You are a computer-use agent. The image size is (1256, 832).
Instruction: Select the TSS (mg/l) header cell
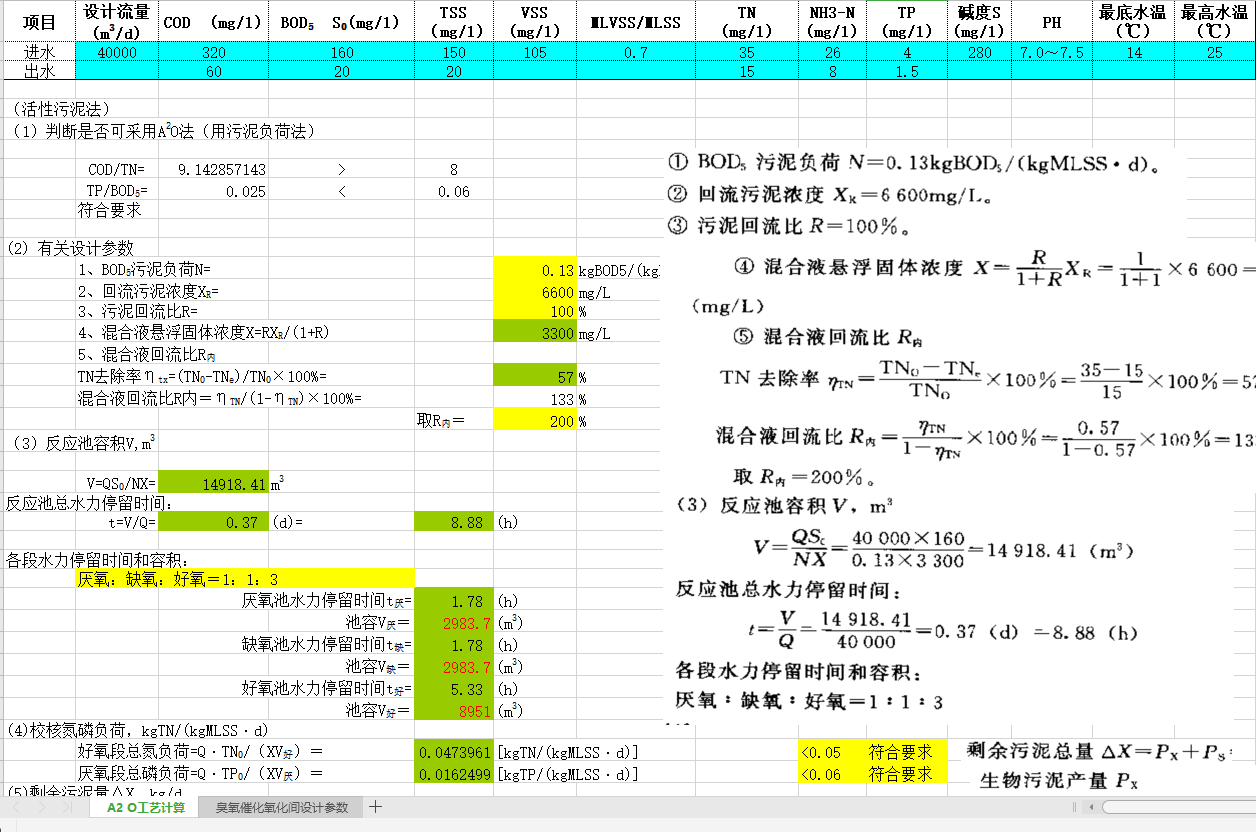click(454, 22)
